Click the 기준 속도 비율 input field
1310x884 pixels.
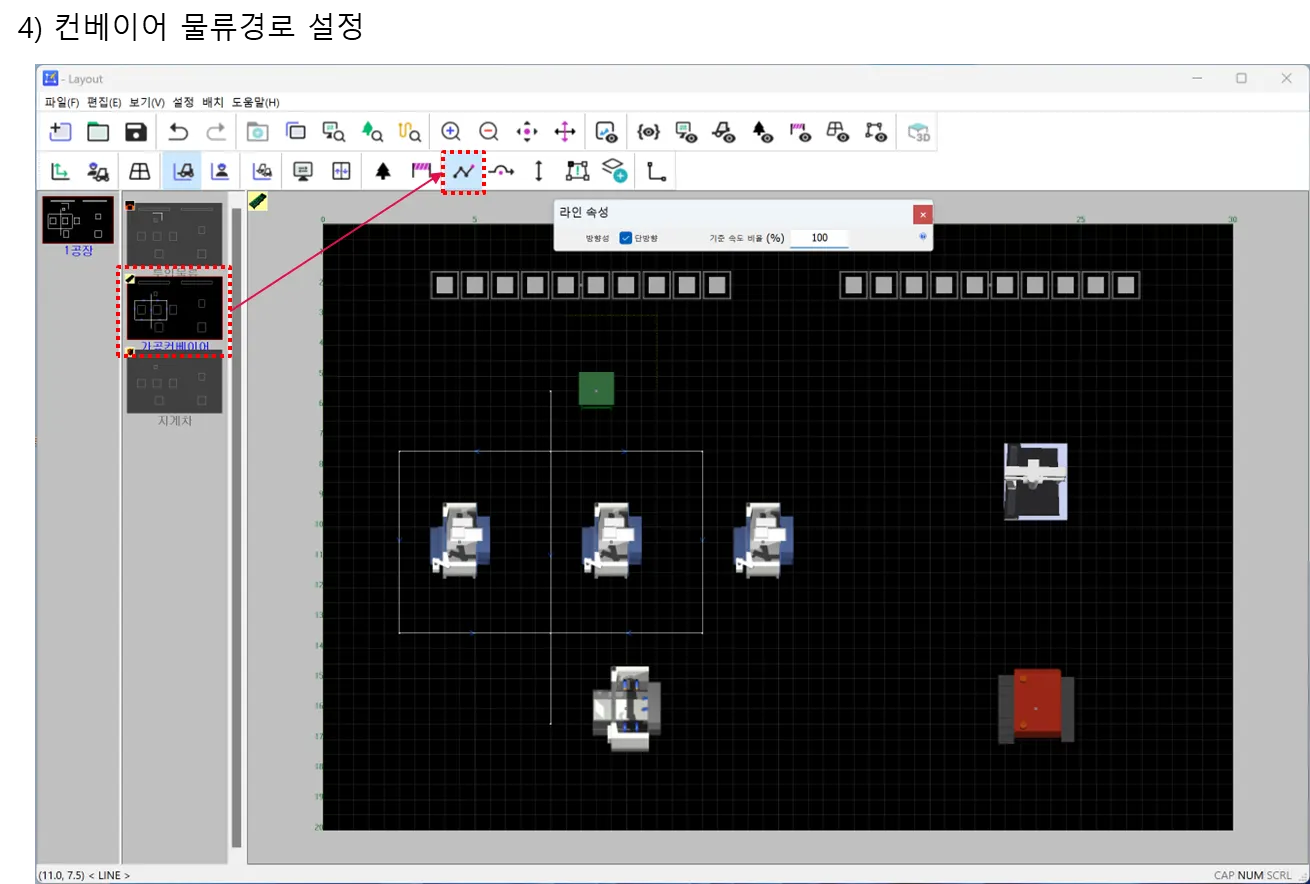[819, 238]
